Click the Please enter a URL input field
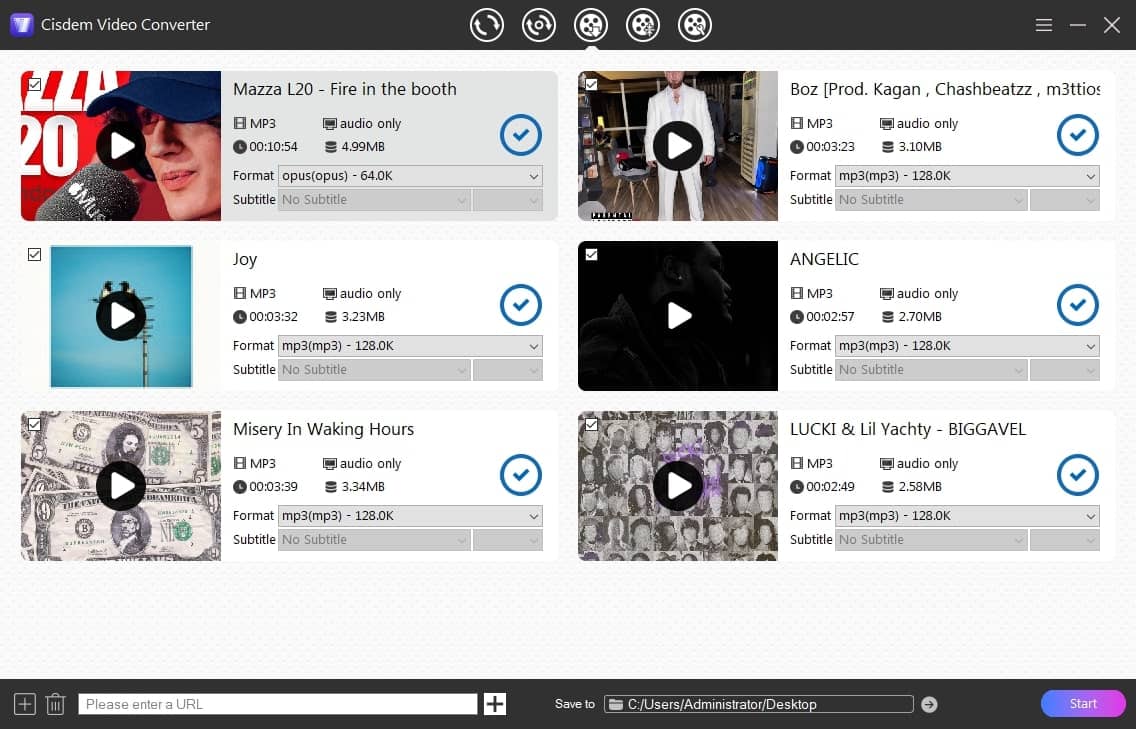The image size is (1136, 729). click(x=277, y=703)
